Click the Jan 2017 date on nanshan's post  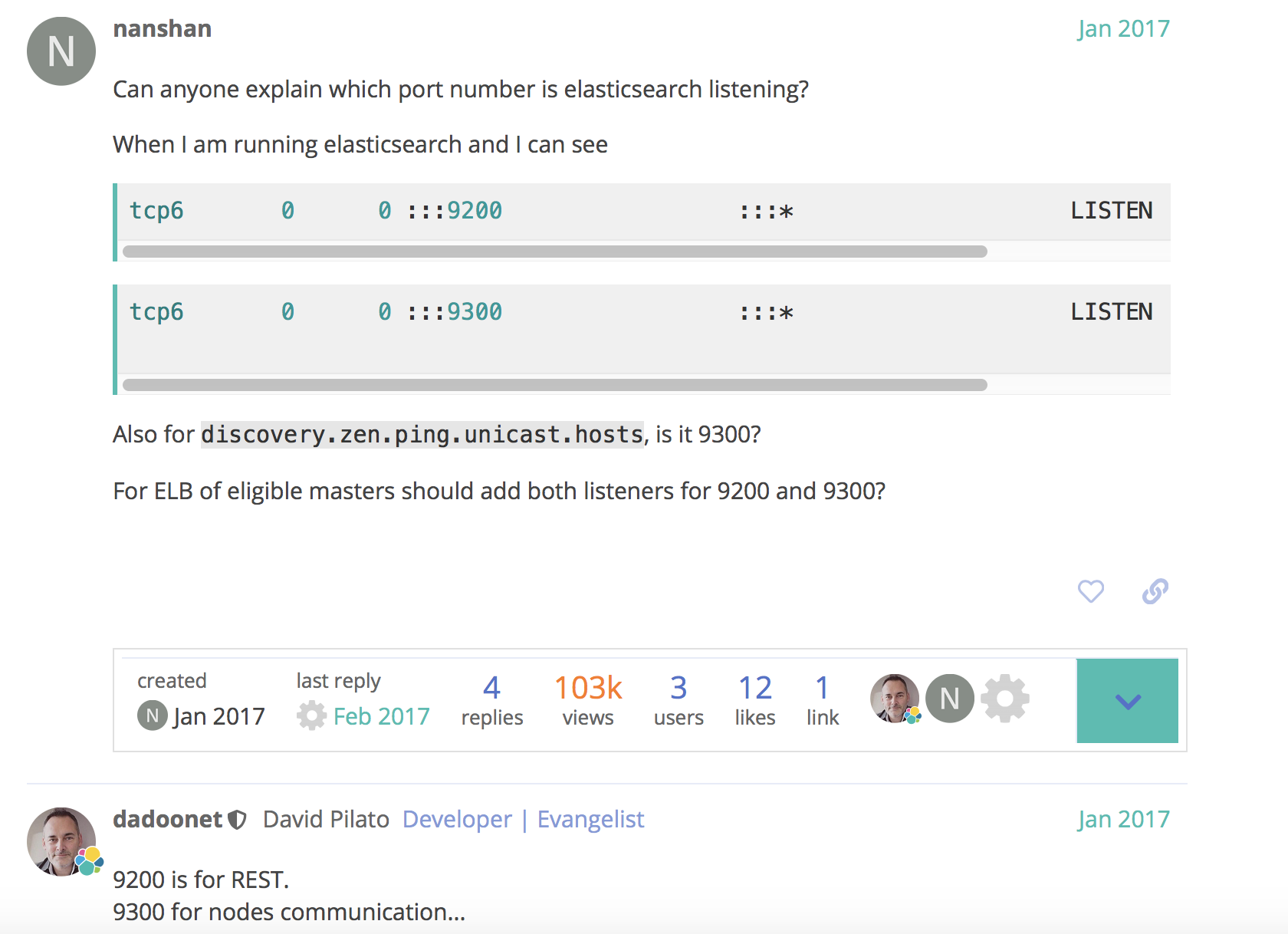pyautogui.click(x=1123, y=28)
